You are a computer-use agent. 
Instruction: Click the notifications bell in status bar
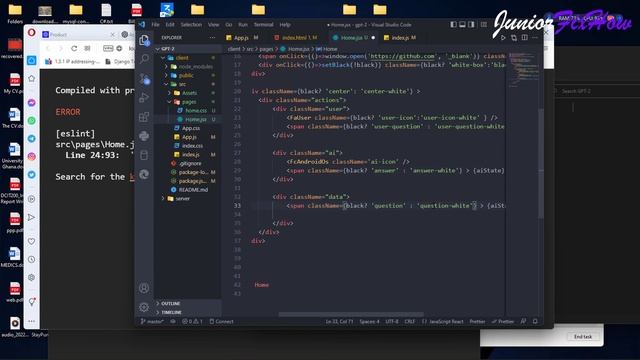pyautogui.click(x=535, y=322)
